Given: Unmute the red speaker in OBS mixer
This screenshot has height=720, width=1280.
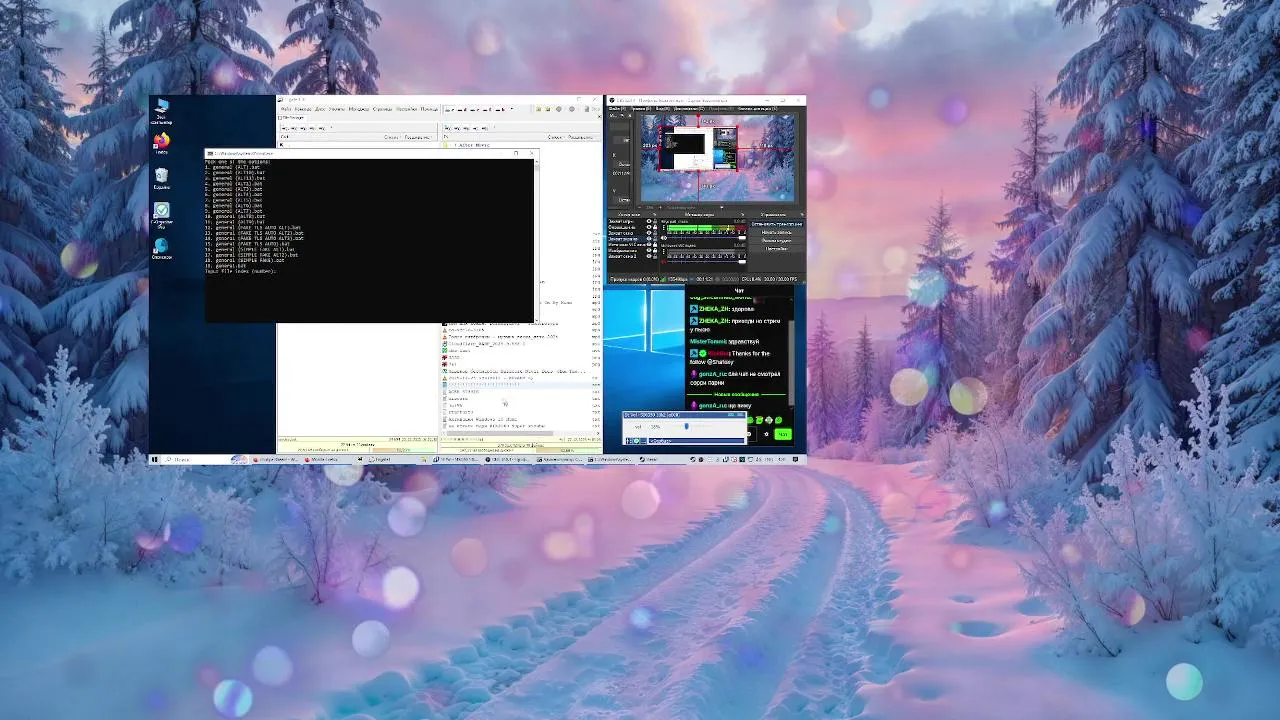Looking at the screenshot, I should coord(663,262).
